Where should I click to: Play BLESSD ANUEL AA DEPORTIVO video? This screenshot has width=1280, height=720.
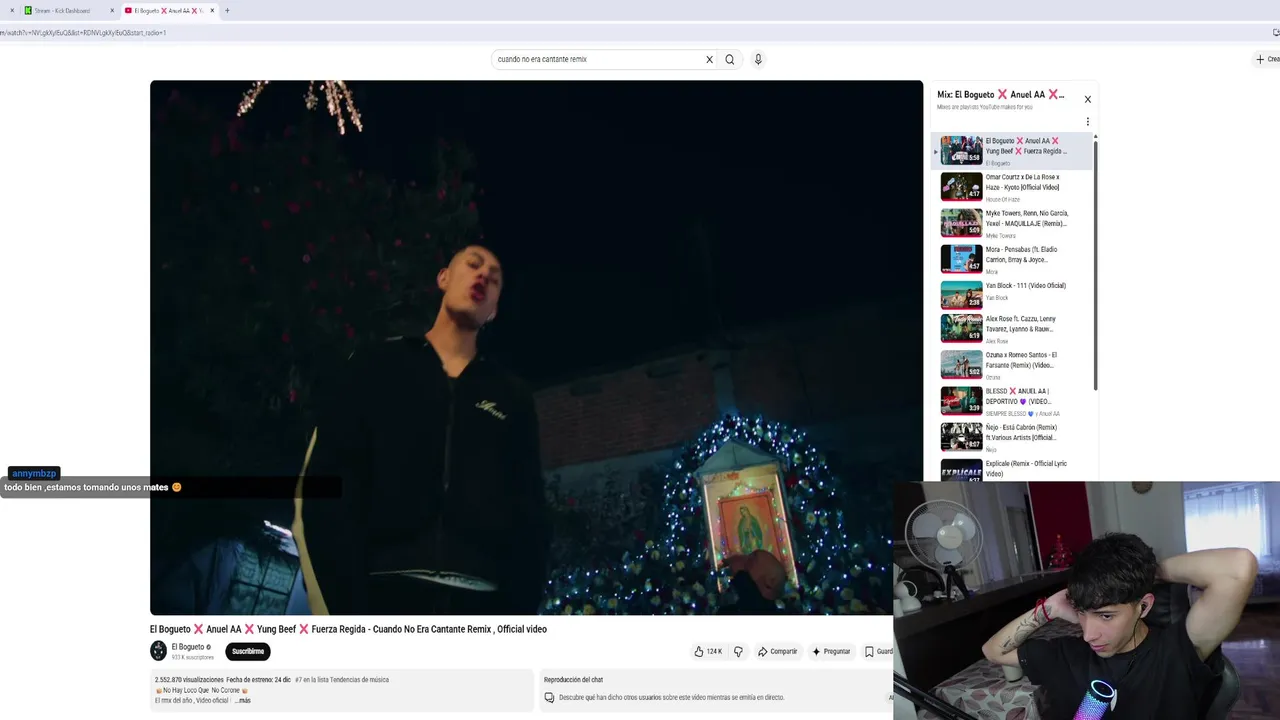[1012, 401]
